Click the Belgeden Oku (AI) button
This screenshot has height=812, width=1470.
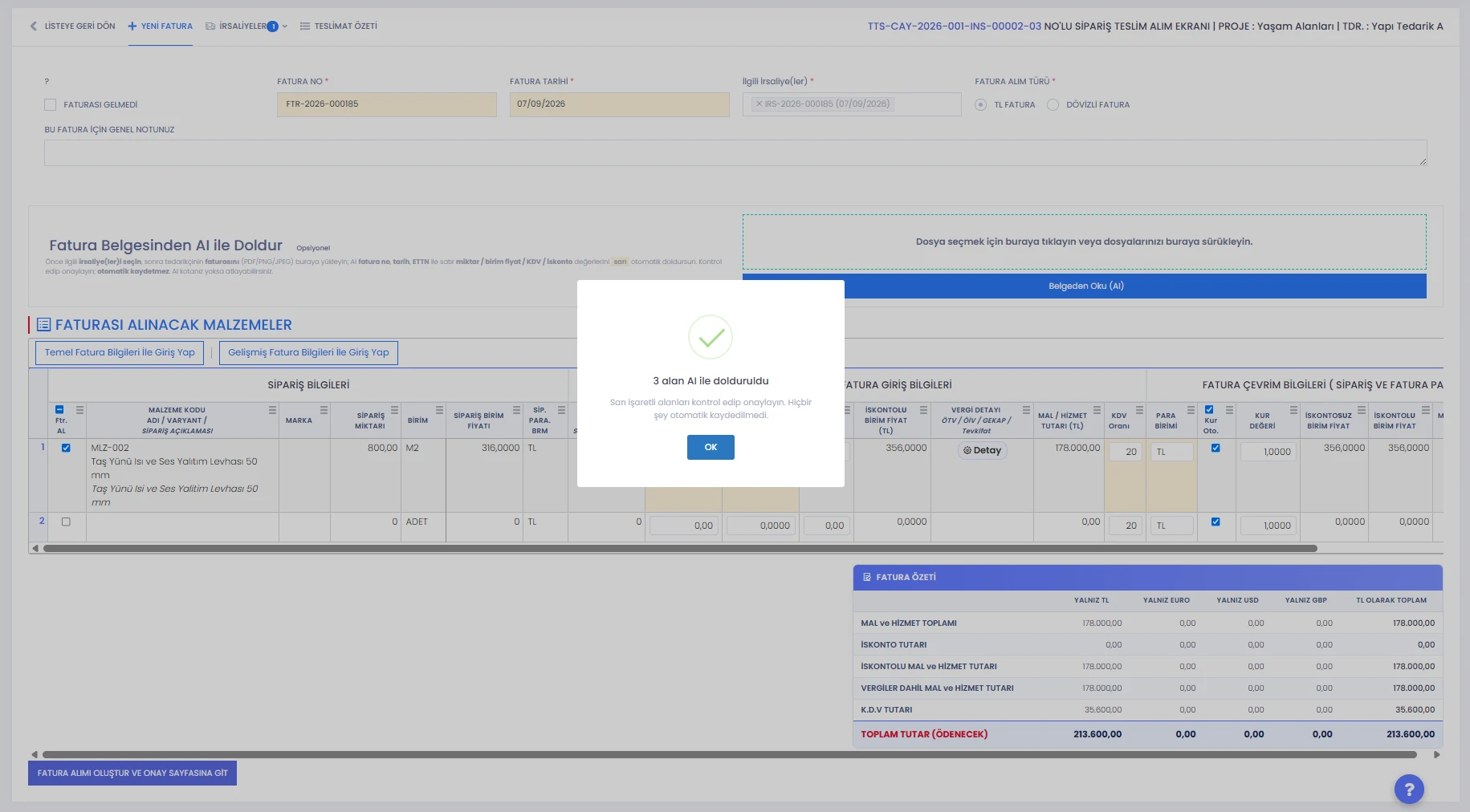1085,286
